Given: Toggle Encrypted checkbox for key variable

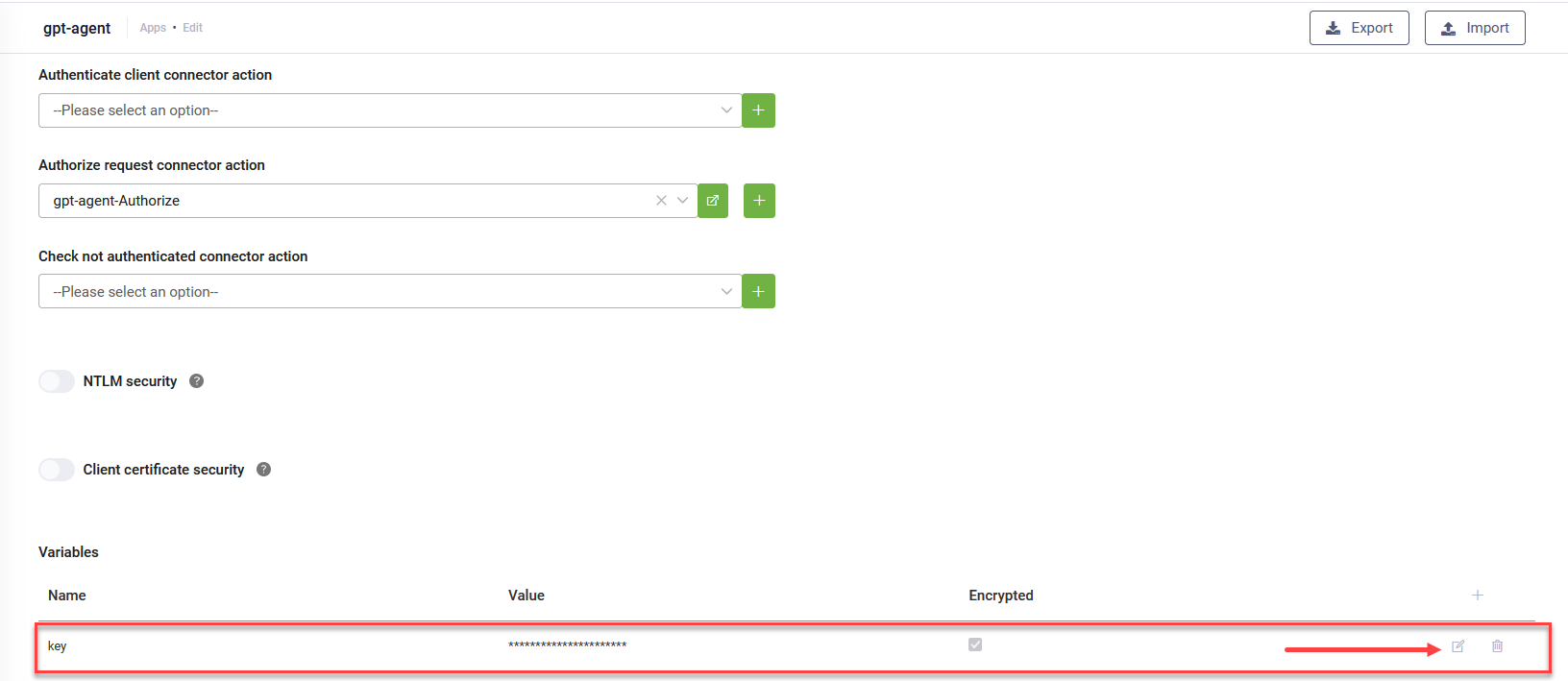Looking at the screenshot, I should [x=975, y=645].
